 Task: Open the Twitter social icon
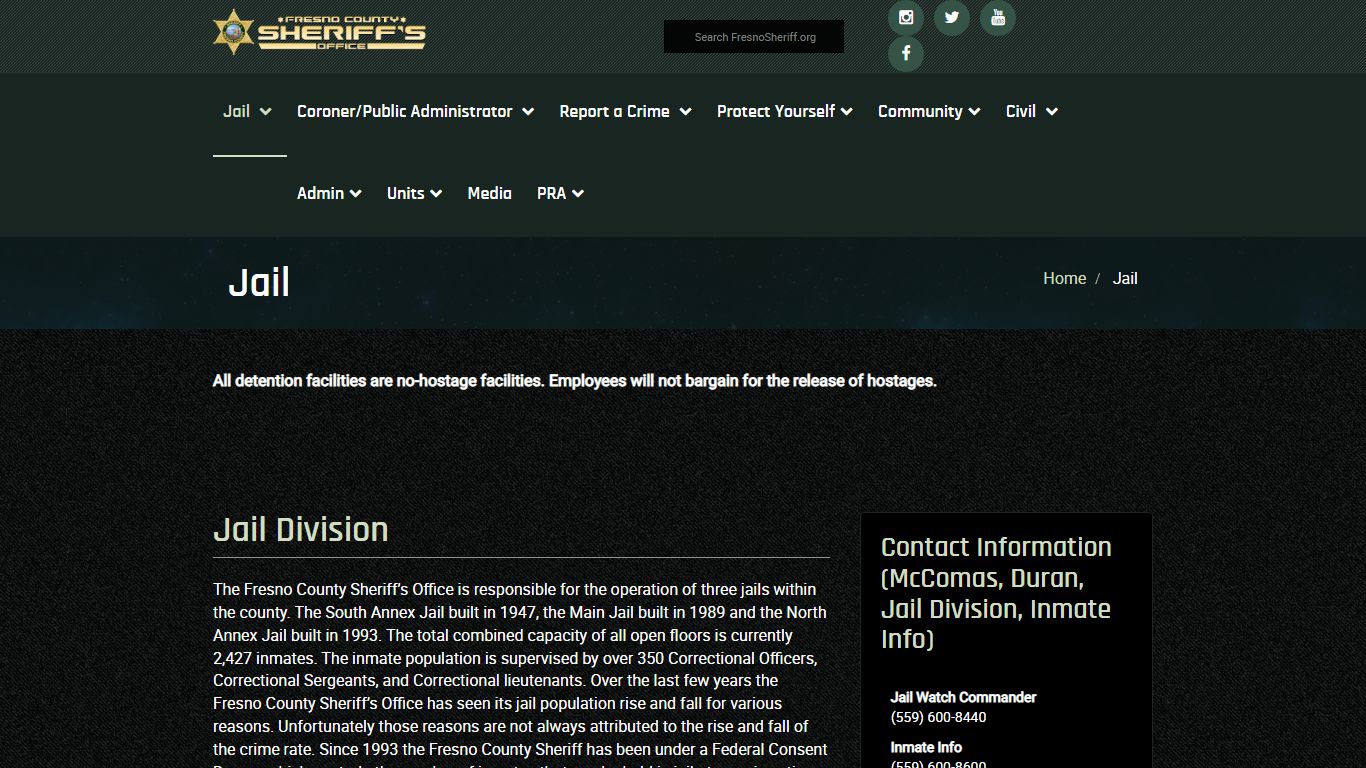(x=951, y=18)
